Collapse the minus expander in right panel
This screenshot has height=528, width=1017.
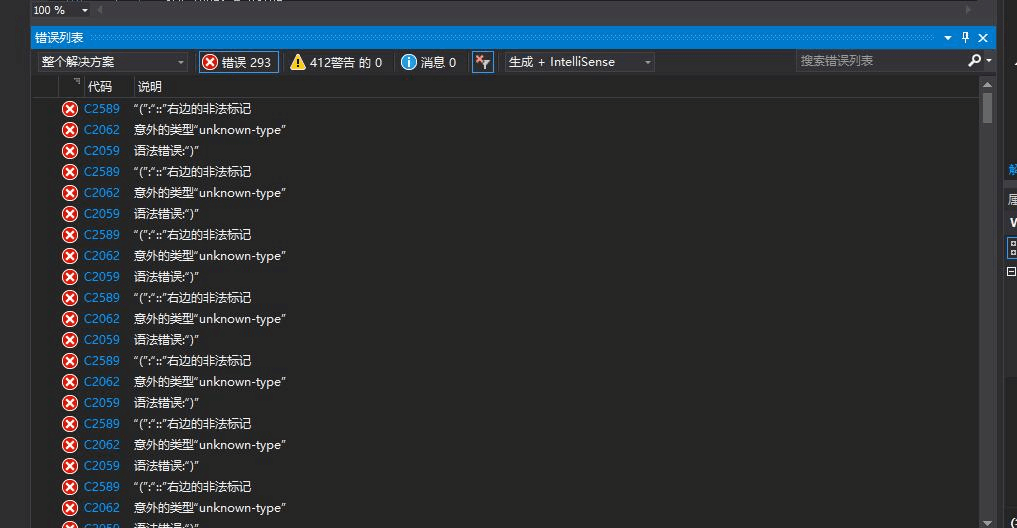1011,271
